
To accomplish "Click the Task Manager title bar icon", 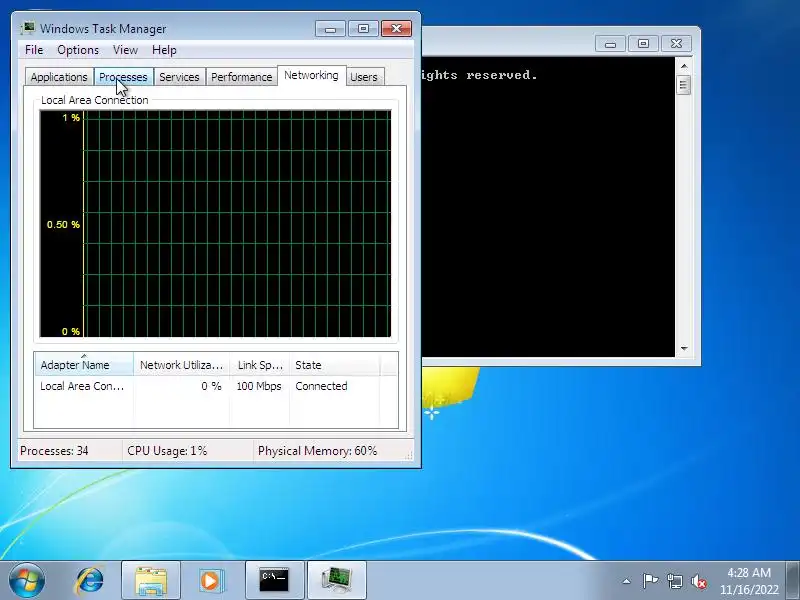I will point(28,28).
